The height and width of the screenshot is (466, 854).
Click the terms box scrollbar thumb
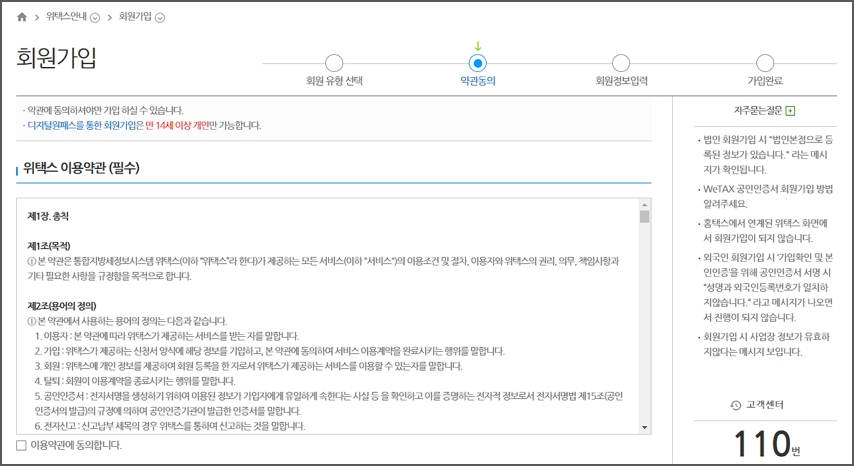click(645, 217)
